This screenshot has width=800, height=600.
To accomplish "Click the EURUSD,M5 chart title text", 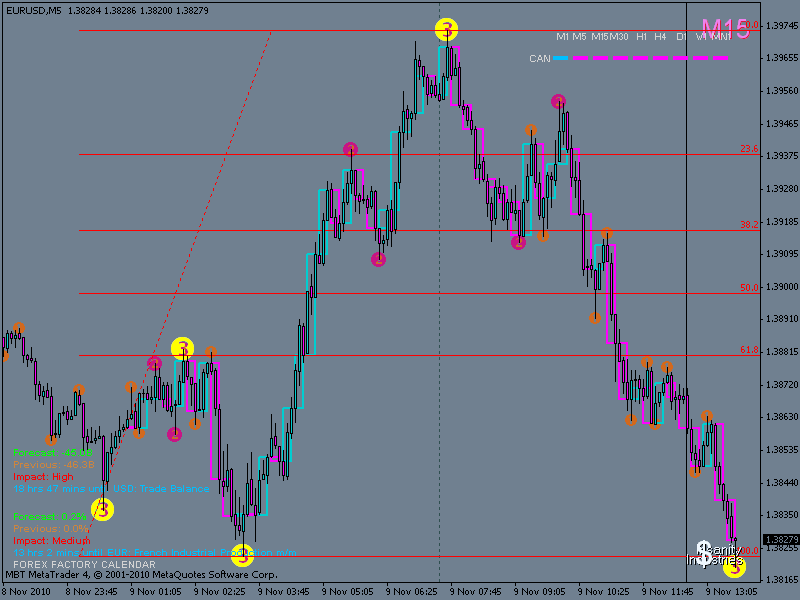I will click(x=34, y=10).
